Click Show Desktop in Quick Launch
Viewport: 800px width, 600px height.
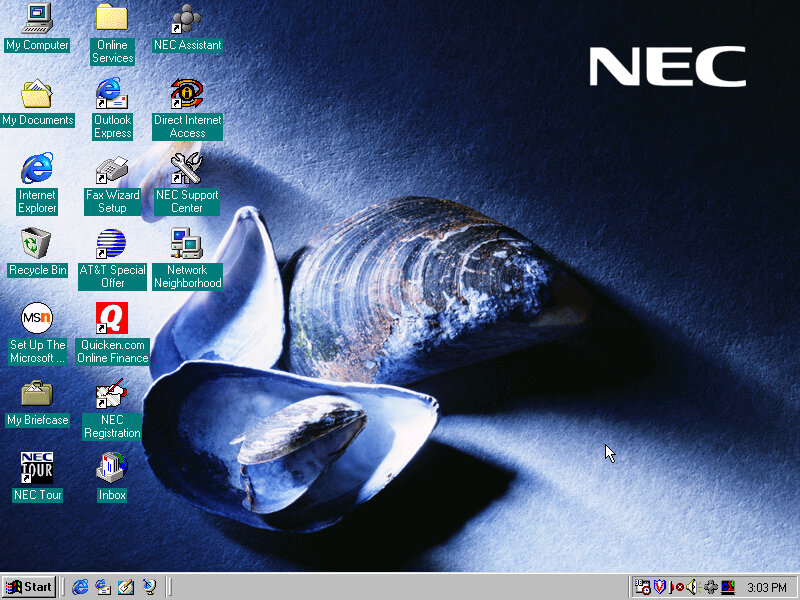coord(126,587)
